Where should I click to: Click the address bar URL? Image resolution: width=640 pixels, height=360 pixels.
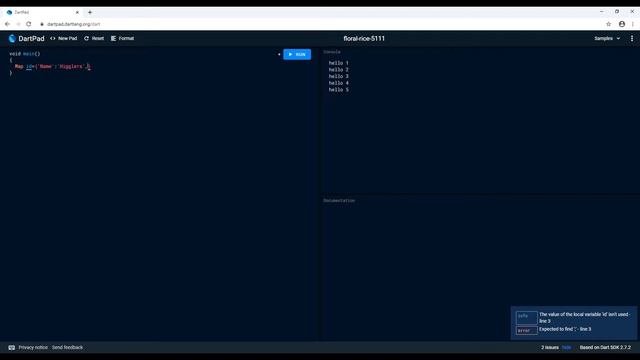tap(73, 24)
